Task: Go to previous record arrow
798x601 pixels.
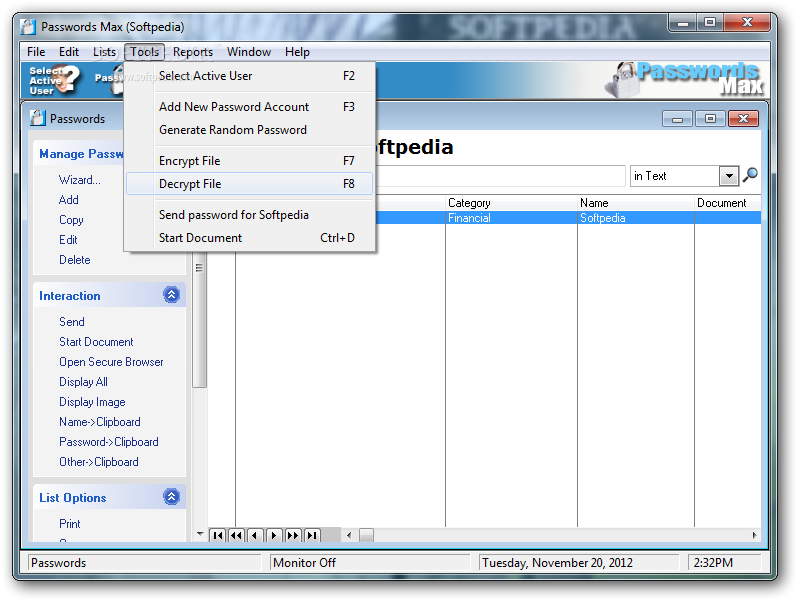Action: click(x=255, y=535)
